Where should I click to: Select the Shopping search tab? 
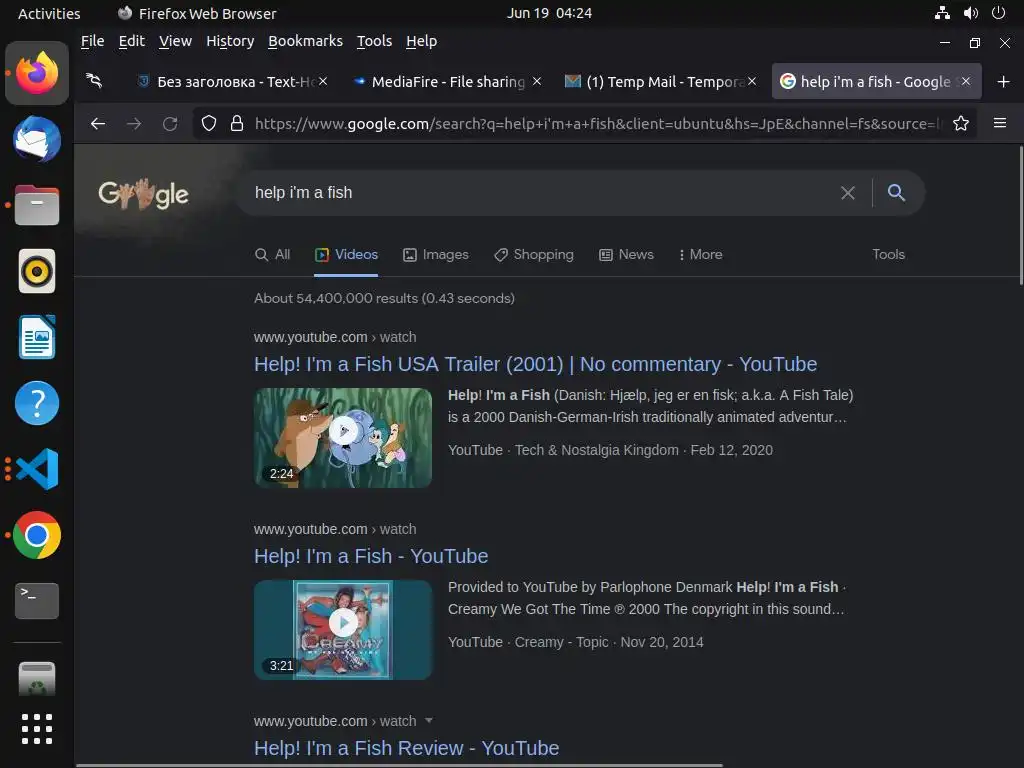click(x=534, y=255)
